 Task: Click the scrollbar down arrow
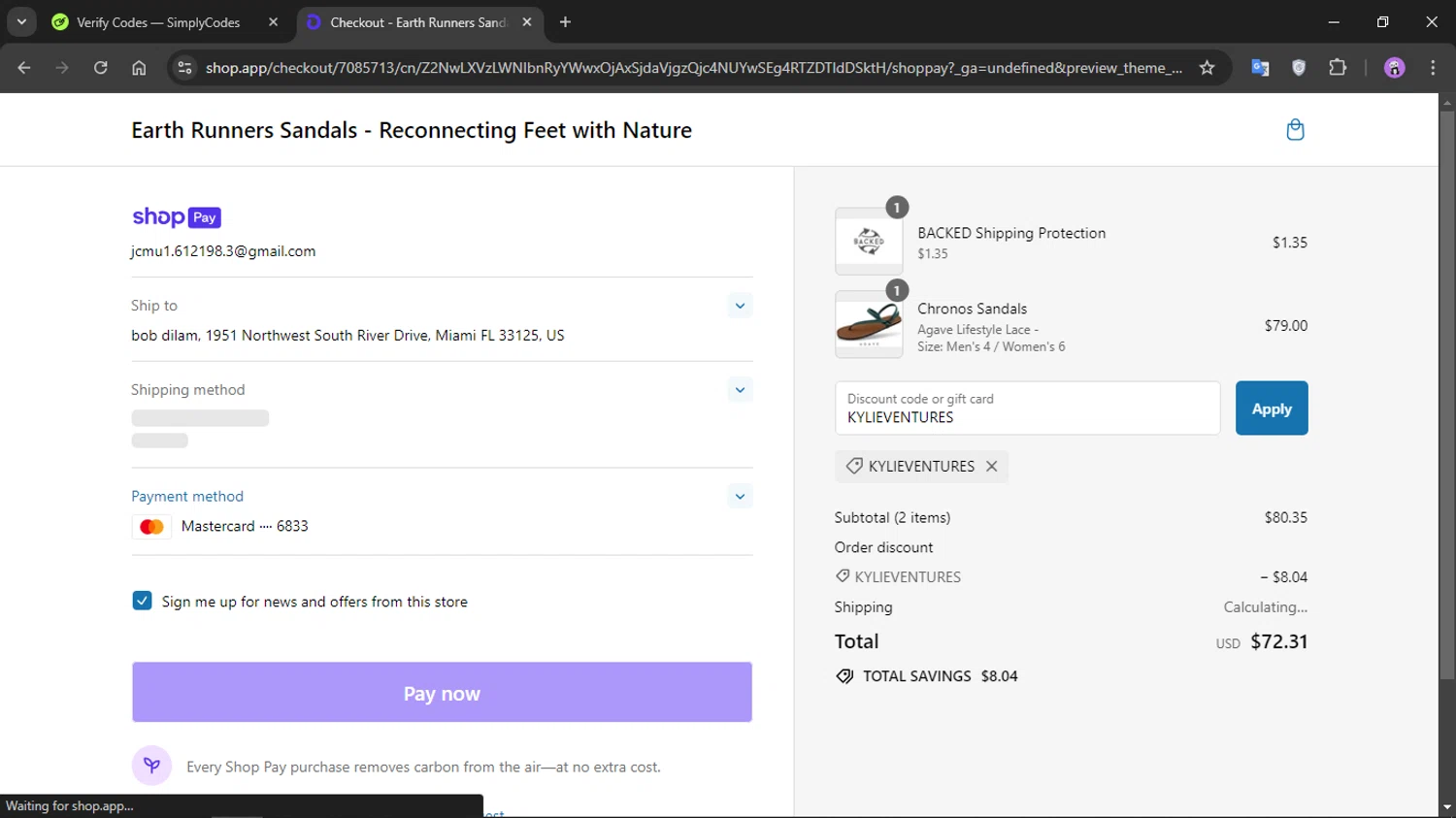1446,807
